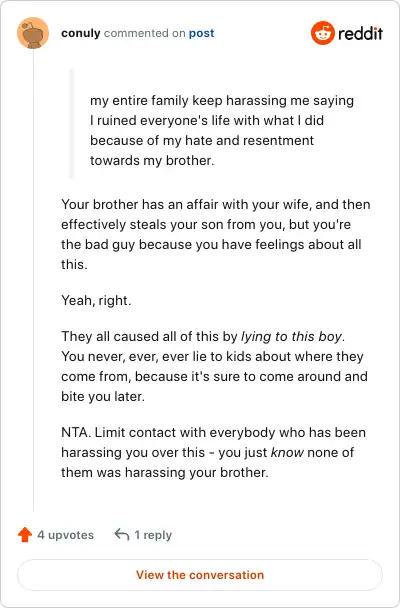Image resolution: width=400 pixels, height=608 pixels.
Task: Click the quoted text about family harassing
Action: 222,130
